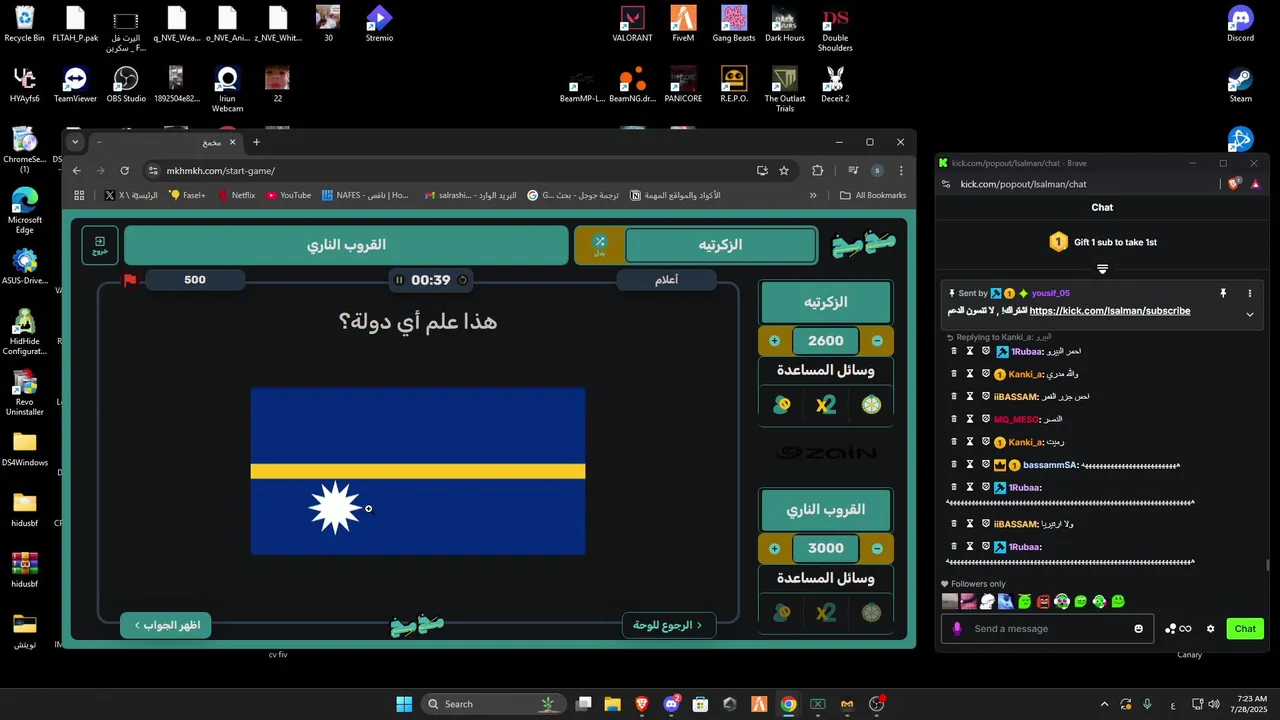Open Chrome media controls icon
This screenshot has height=720, width=1280.
tap(853, 170)
